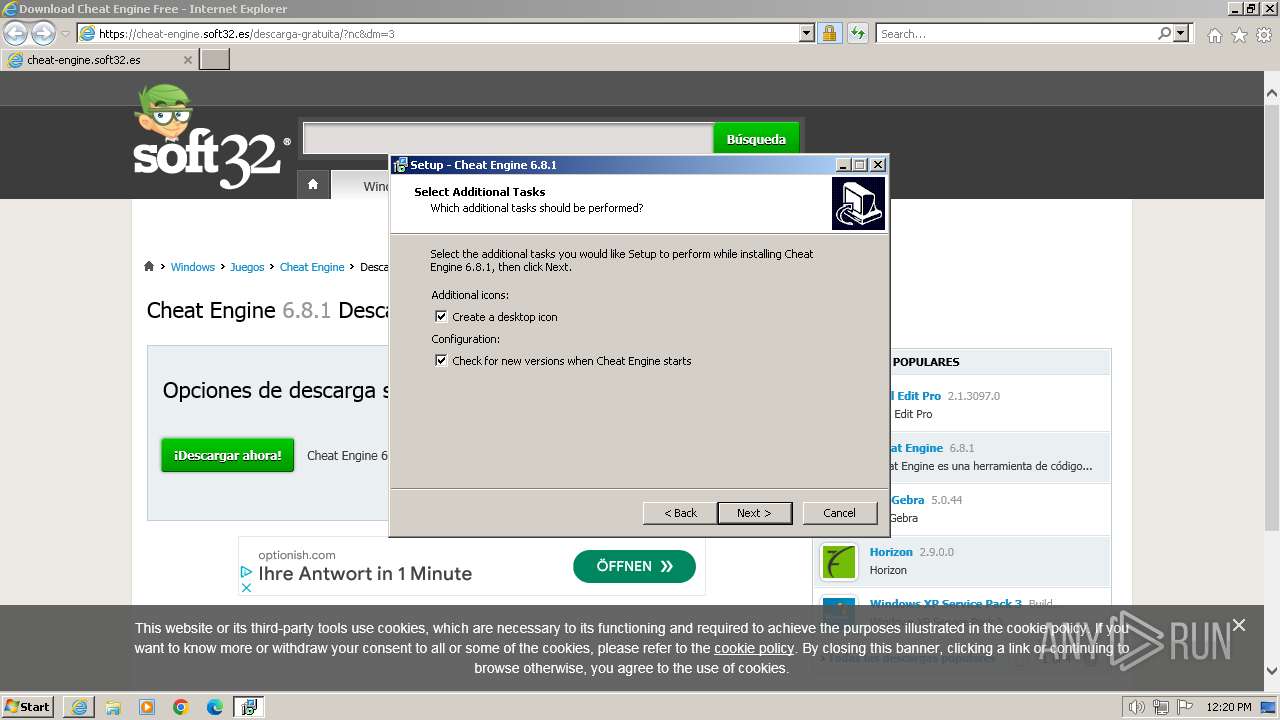Open the browser Home icon
This screenshot has height=720, width=1280.
tap(1214, 35)
